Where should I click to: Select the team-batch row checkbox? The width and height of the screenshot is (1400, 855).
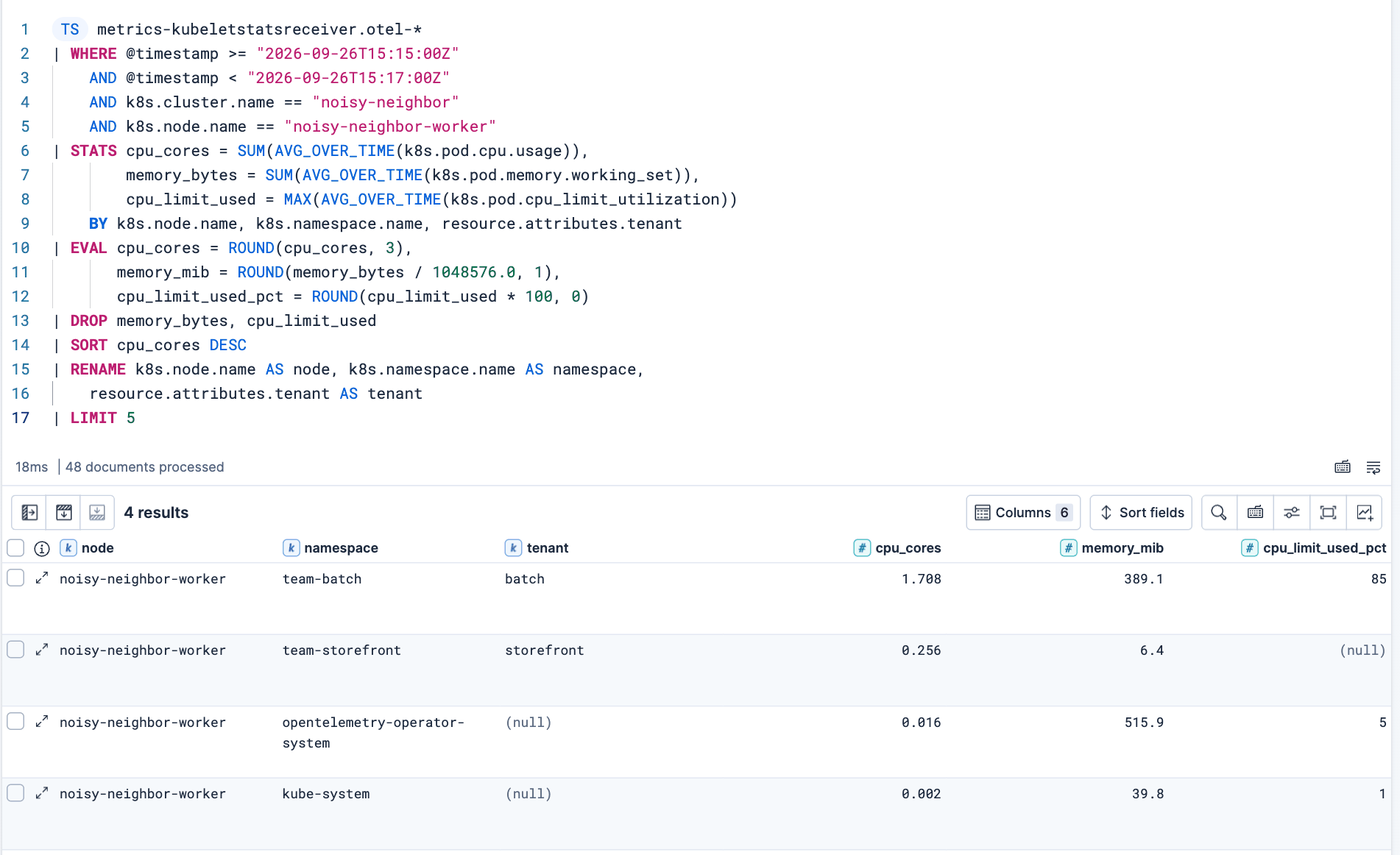pyautogui.click(x=15, y=578)
